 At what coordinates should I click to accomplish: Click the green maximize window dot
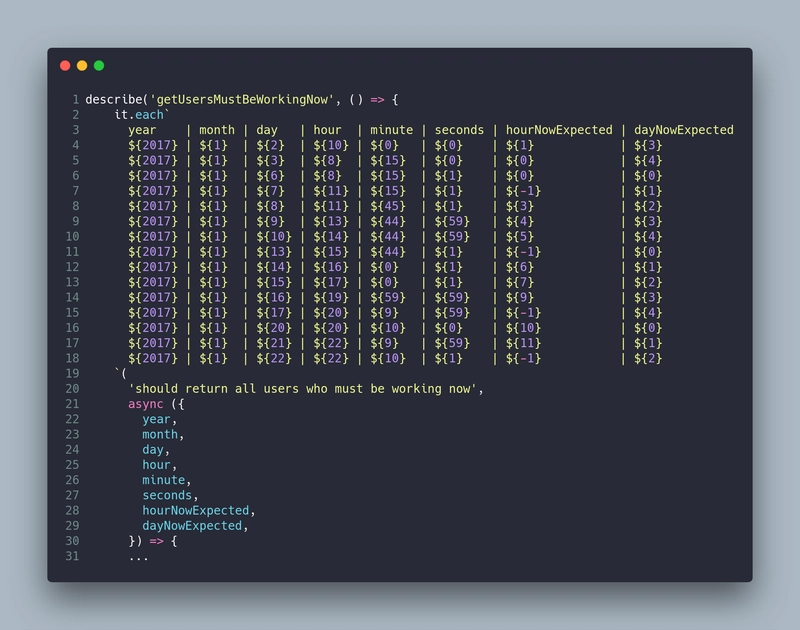point(99,65)
